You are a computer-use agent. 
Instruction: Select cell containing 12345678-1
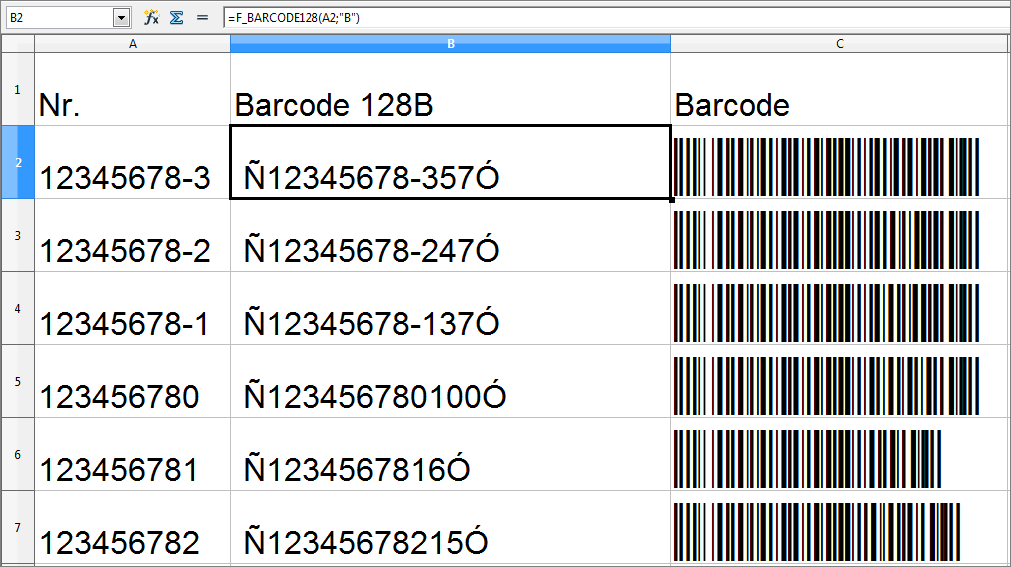click(132, 308)
